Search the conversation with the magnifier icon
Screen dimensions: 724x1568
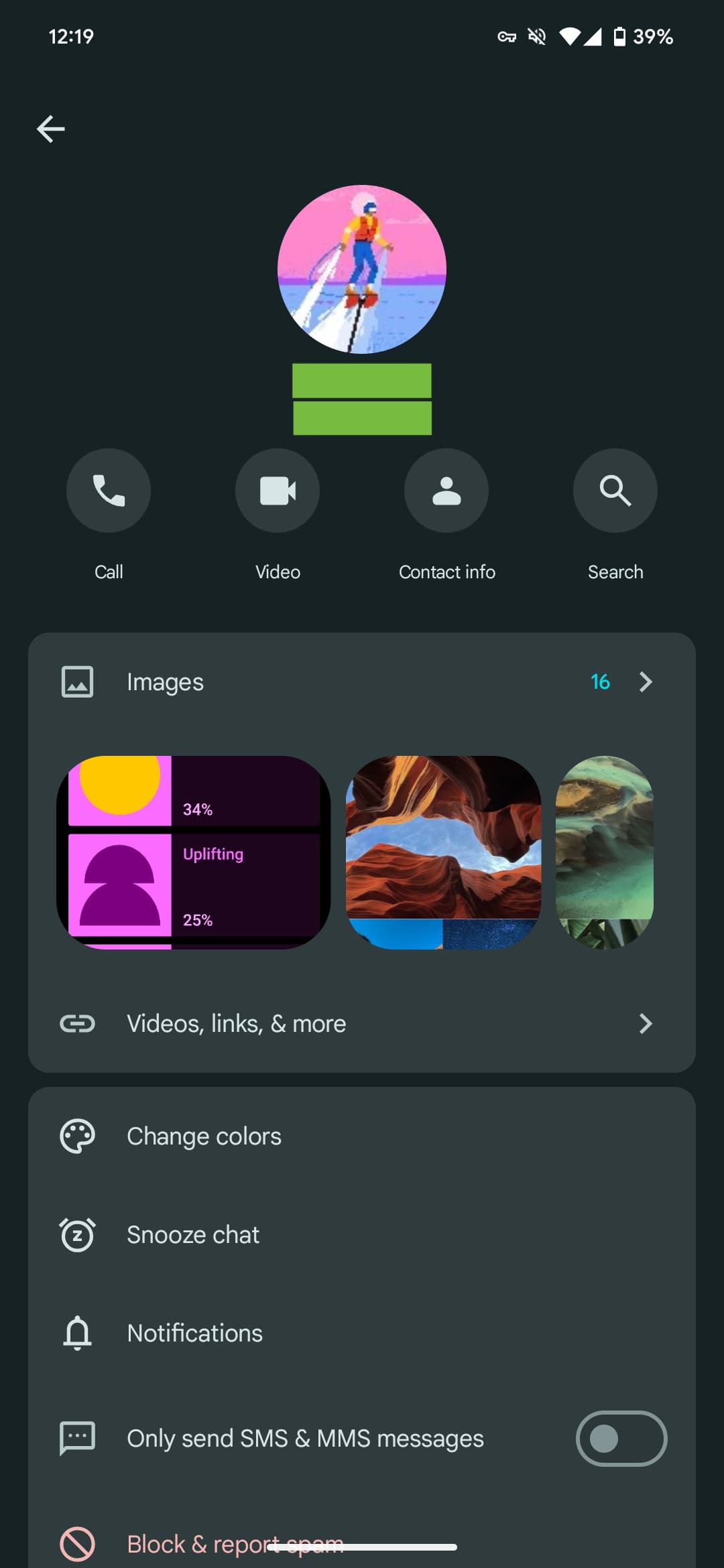tap(615, 491)
